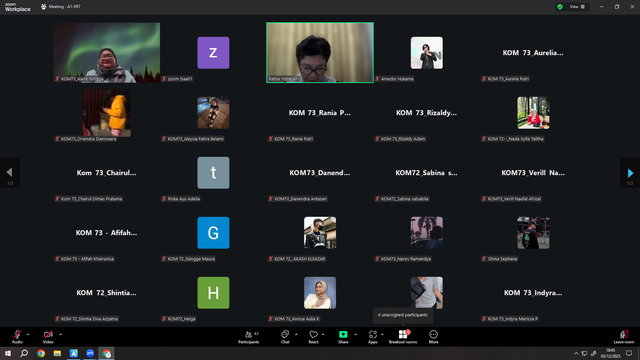Open Breakout rooms

403,337
